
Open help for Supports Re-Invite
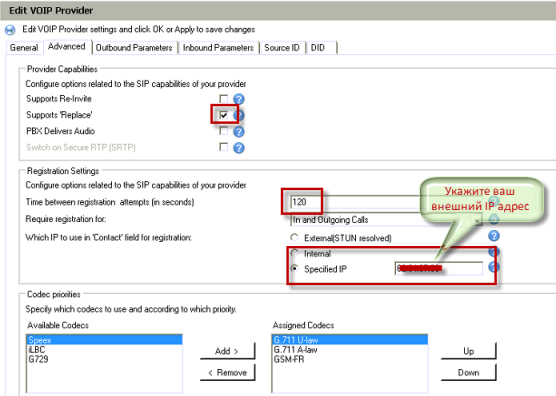coord(239,99)
